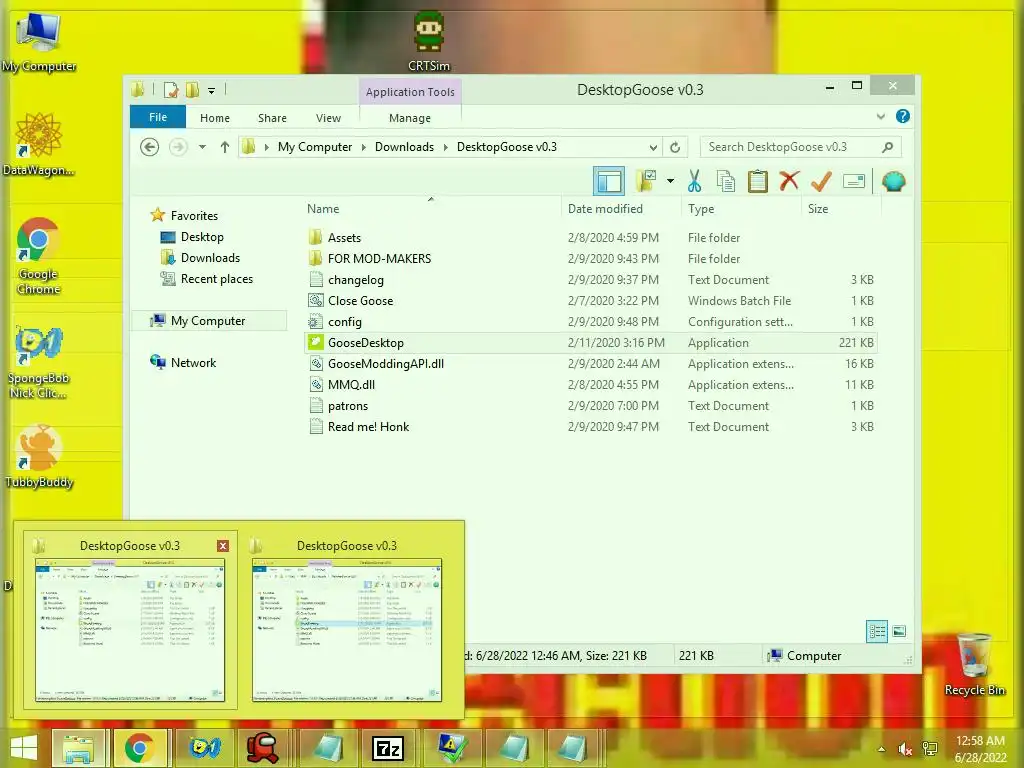Select My Computer in the navigation pane
The width and height of the screenshot is (1024, 768).
tap(208, 321)
